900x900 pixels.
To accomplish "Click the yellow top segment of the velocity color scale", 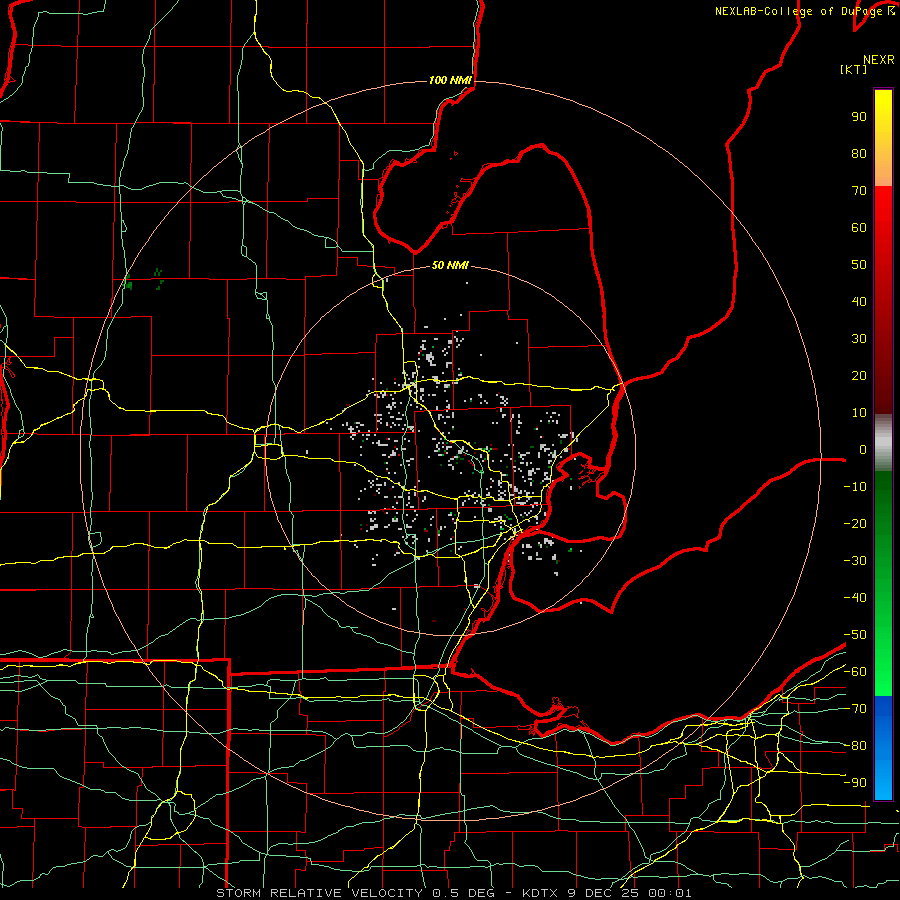I will (x=883, y=138).
